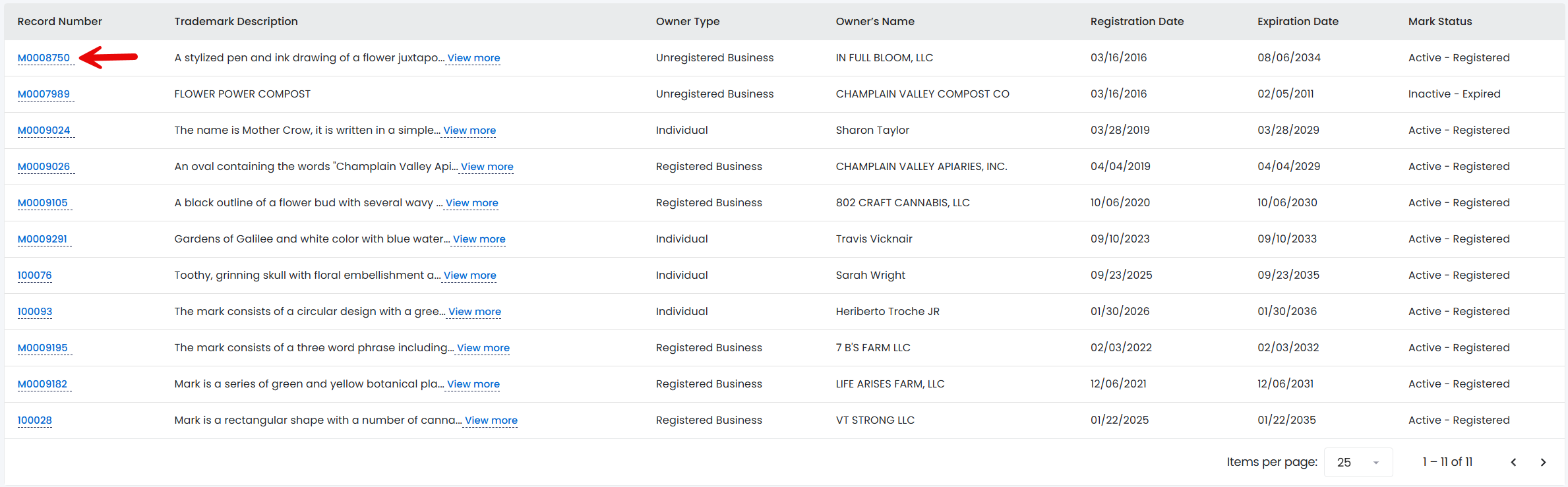Open record M0008750
This screenshot has width=1568, height=487.
(x=44, y=58)
